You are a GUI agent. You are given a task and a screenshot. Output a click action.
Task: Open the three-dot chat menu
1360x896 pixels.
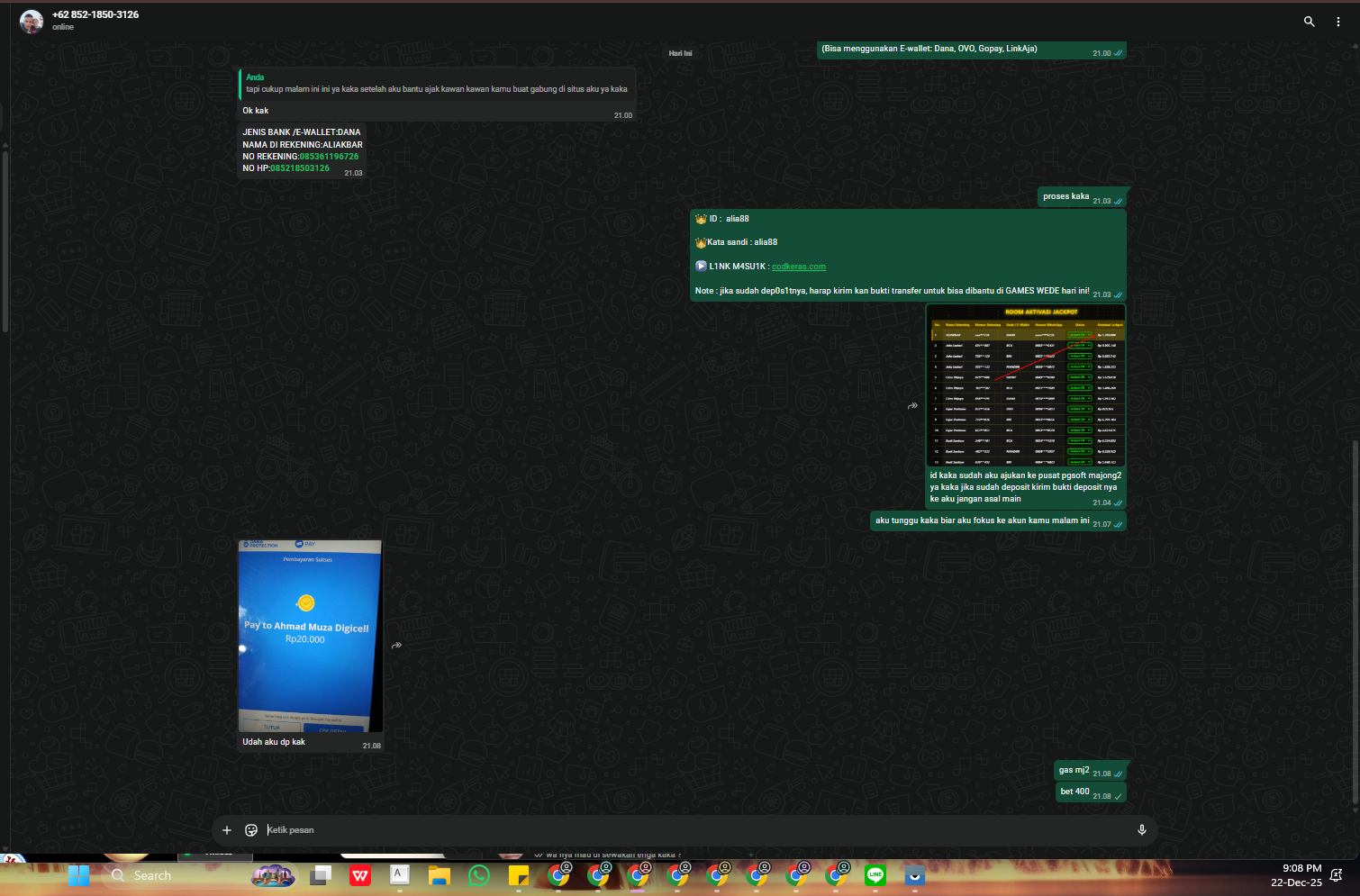tap(1338, 22)
